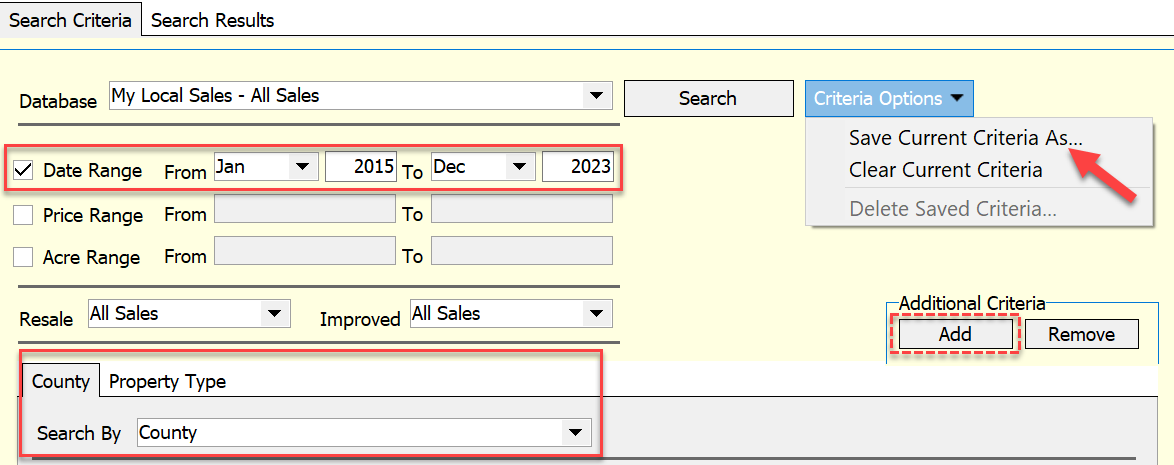Open the Criteria Options menu
Viewport: 1174px width, 465px height.
(x=889, y=98)
